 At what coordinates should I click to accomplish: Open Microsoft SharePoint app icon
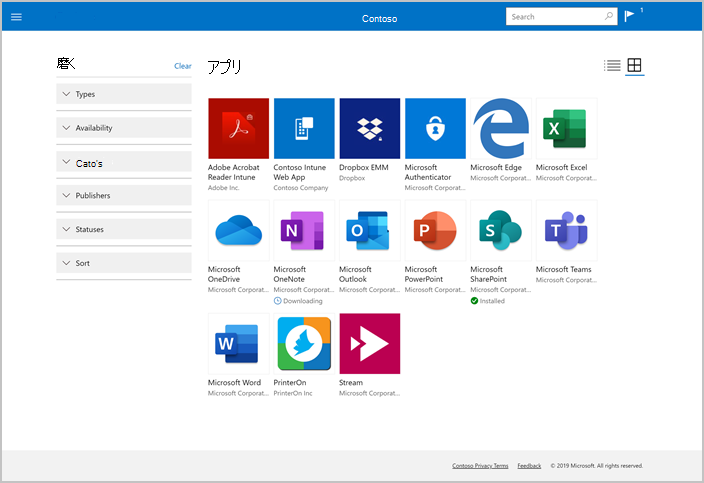[501, 230]
